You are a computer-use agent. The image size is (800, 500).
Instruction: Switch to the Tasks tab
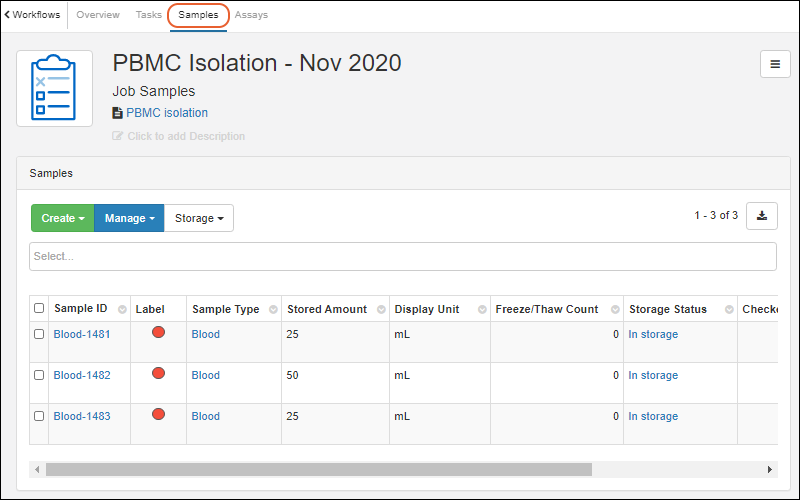pos(148,15)
